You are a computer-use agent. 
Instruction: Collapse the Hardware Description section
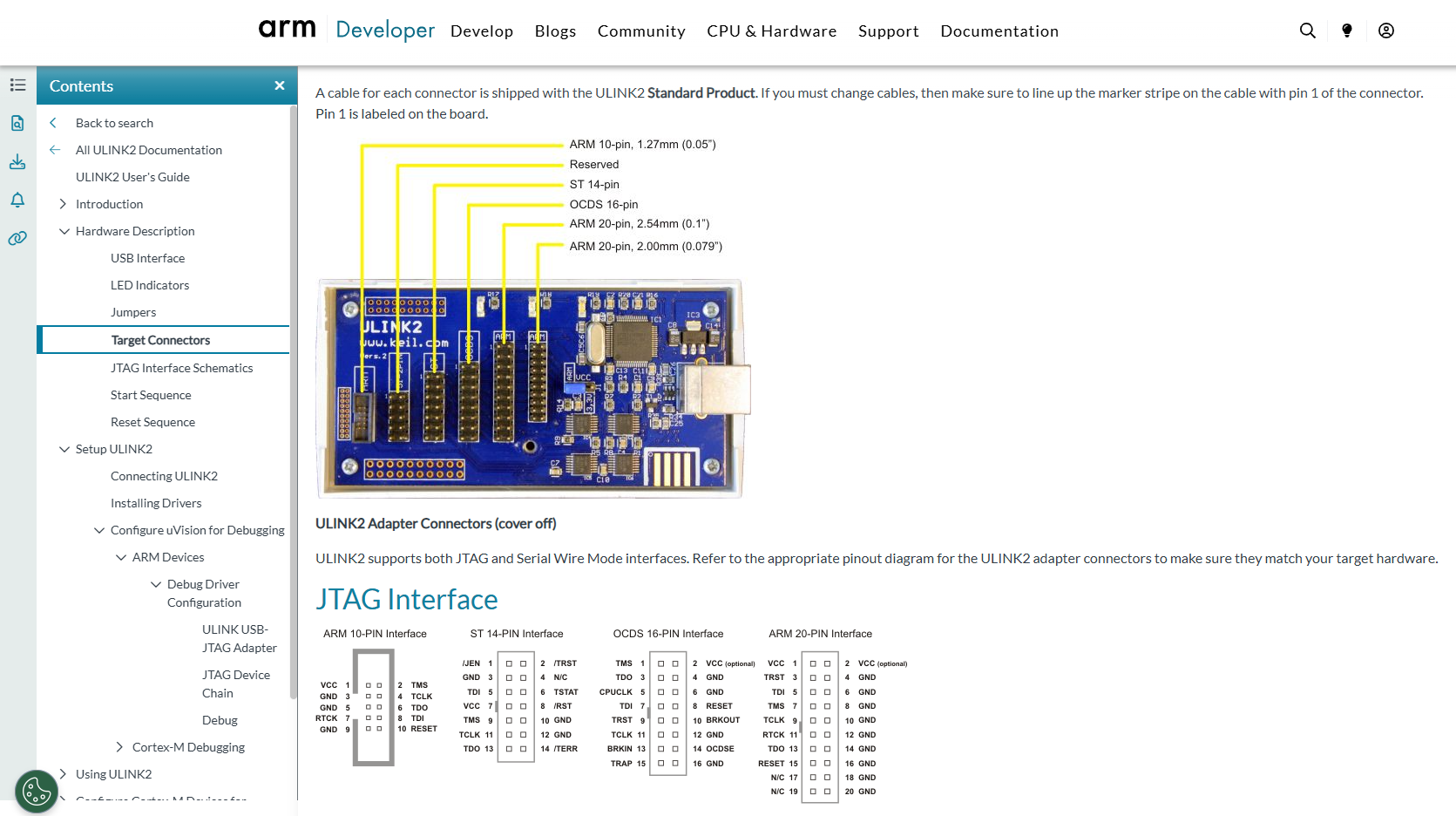[64, 231]
